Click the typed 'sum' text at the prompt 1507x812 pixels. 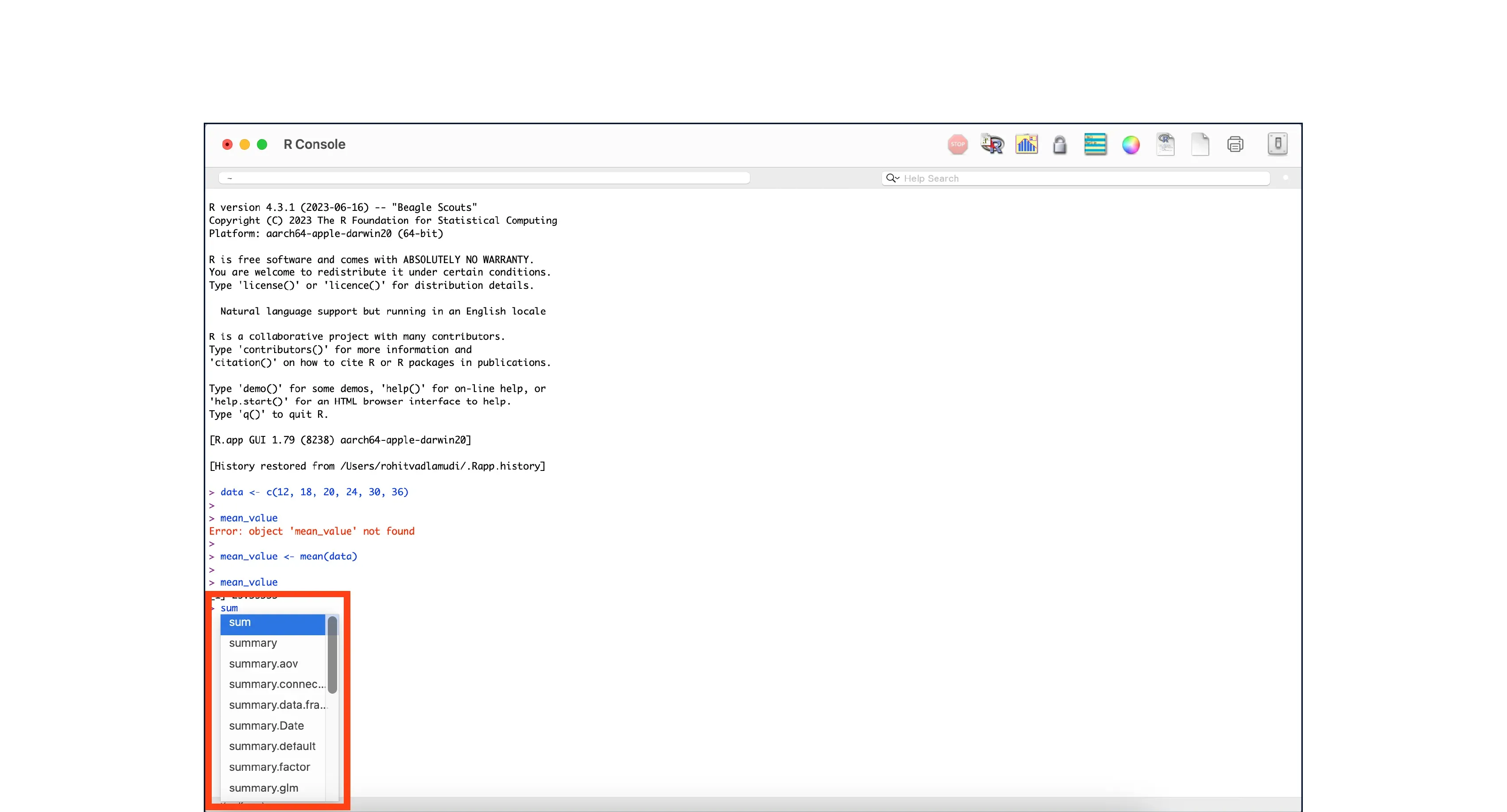229,608
